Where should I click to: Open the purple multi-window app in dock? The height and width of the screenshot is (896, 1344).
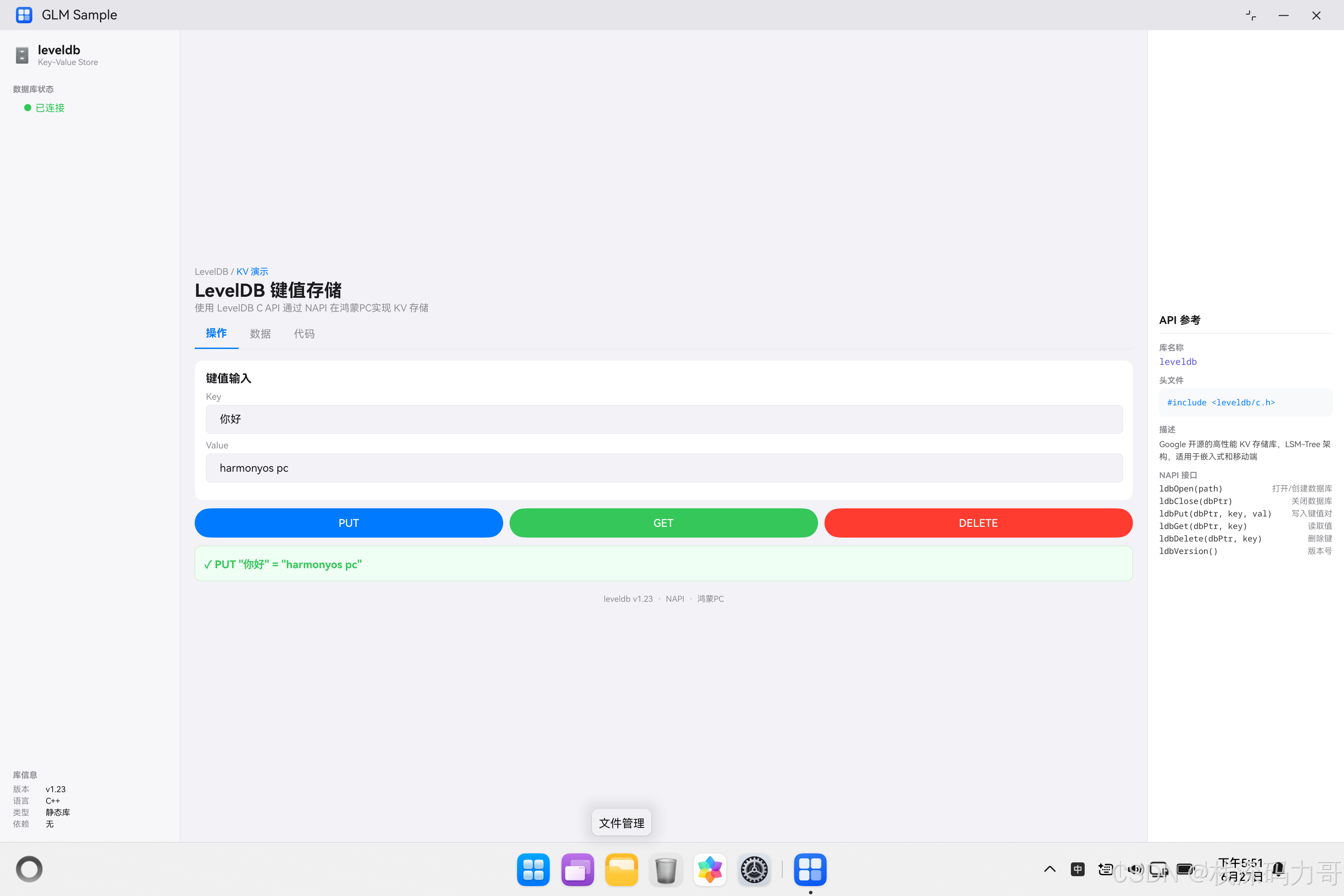click(577, 870)
